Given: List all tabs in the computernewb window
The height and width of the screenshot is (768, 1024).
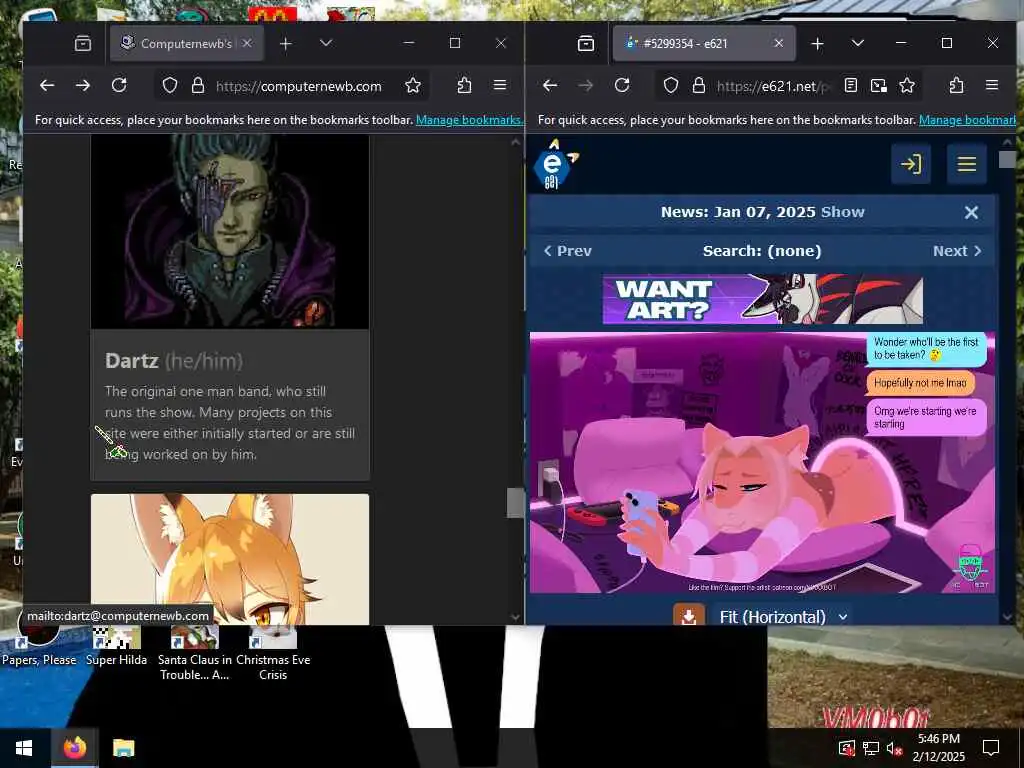Looking at the screenshot, I should [326, 44].
